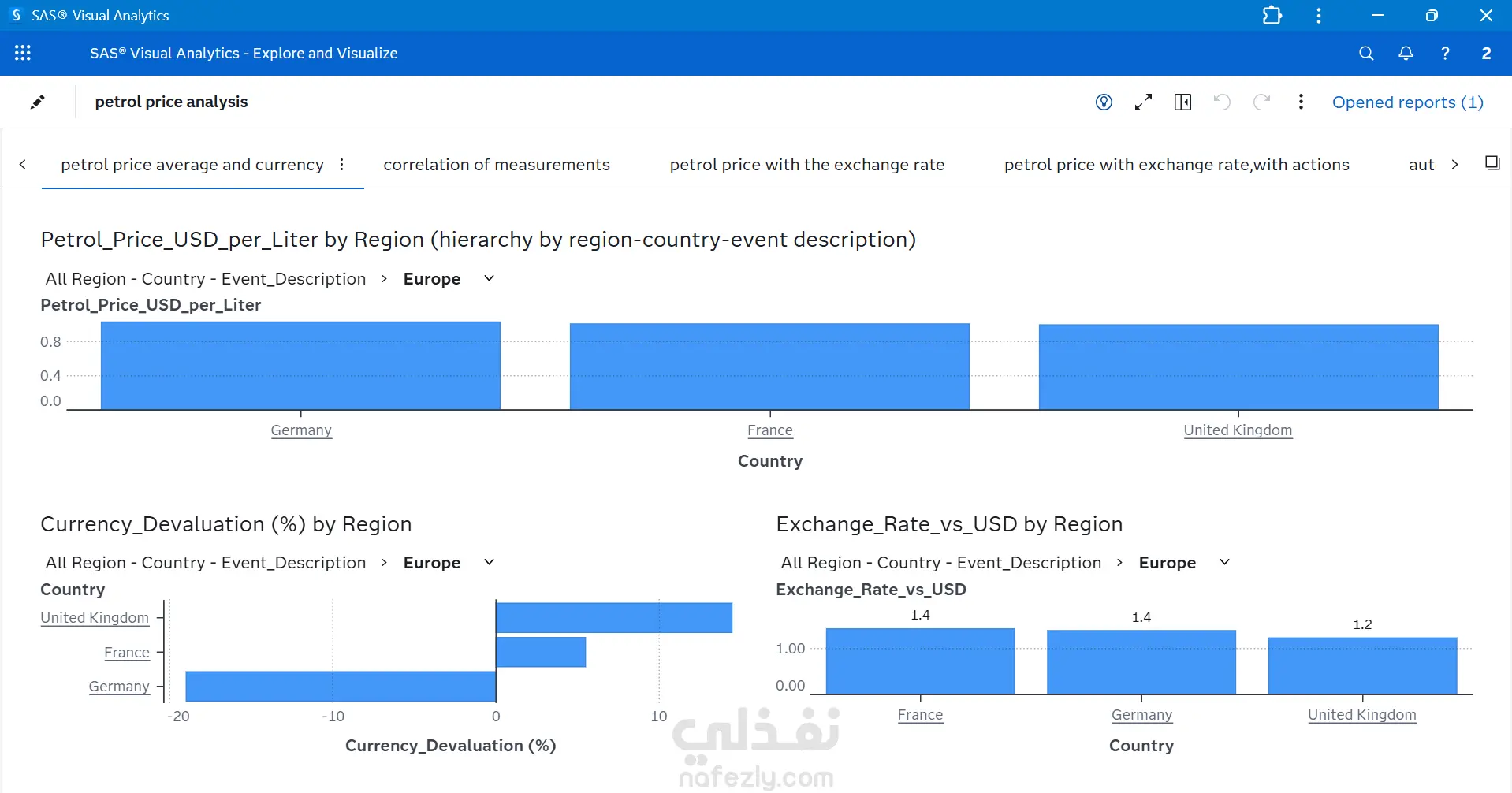Select the United Kingdom devaluation bar
Viewport: 1512px width, 793px height.
click(x=614, y=617)
